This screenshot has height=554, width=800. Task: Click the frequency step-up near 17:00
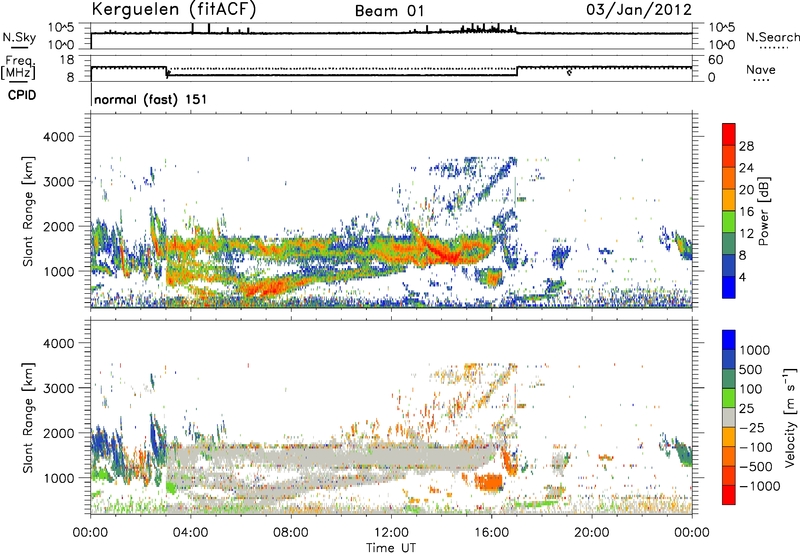[517, 71]
